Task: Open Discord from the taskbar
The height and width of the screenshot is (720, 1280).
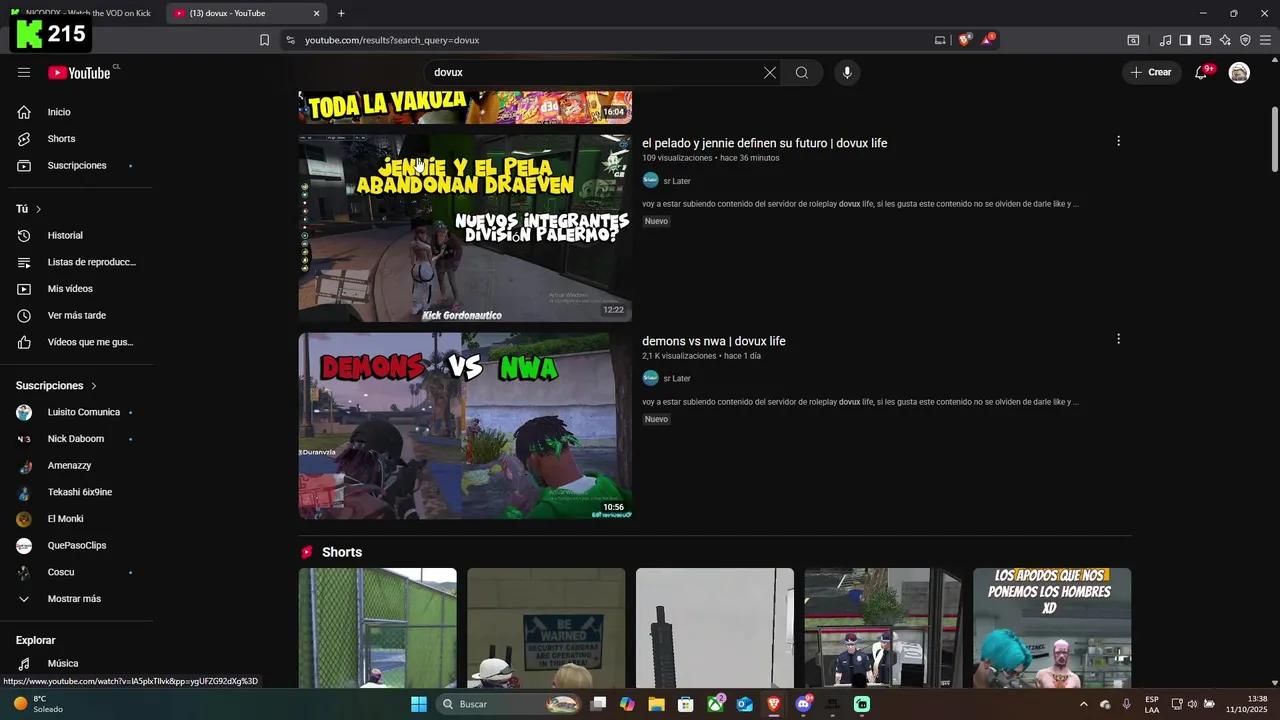Action: (x=803, y=704)
